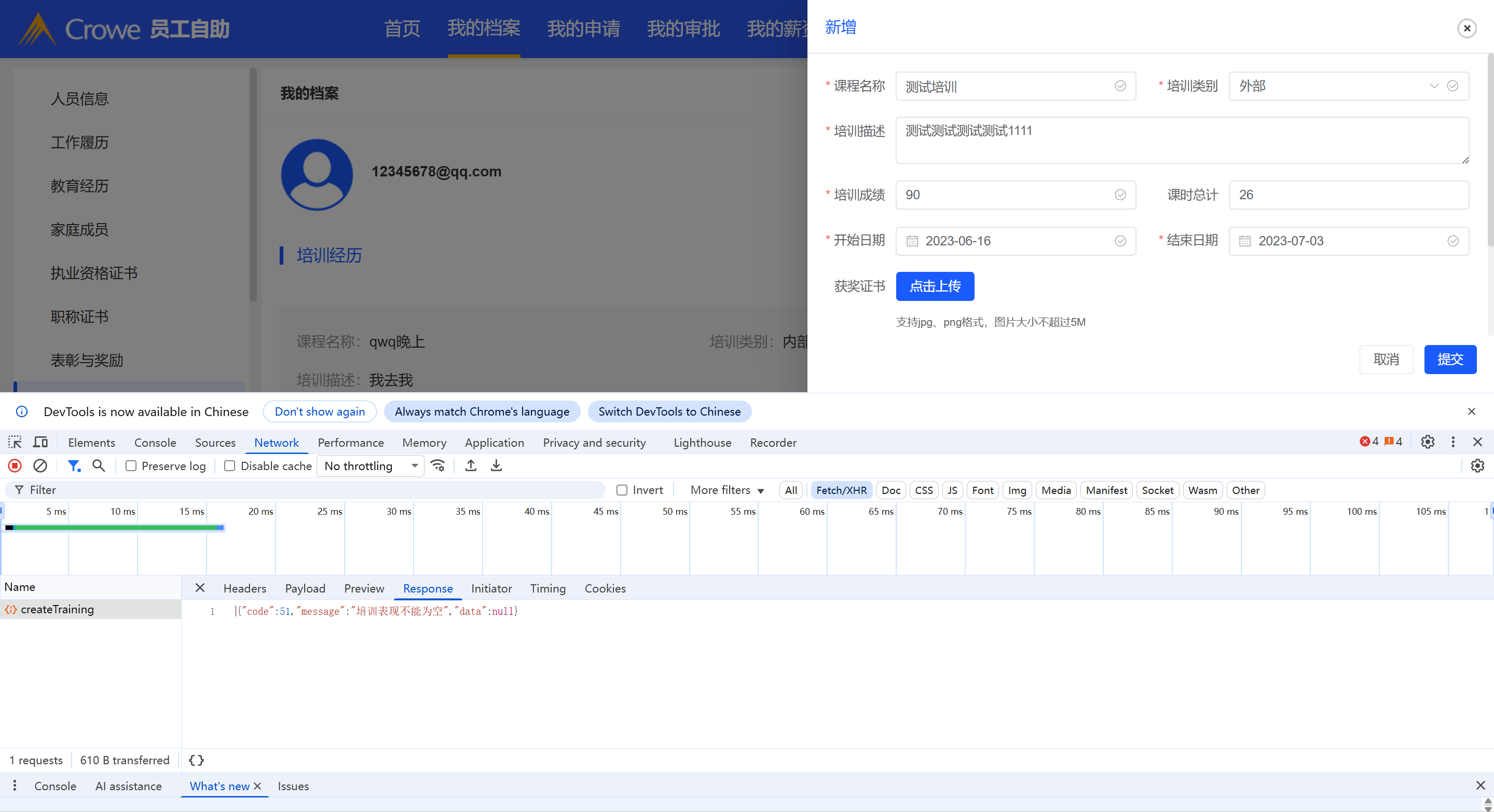1494x812 pixels.
Task: Click the export HAR download icon
Action: 497,466
